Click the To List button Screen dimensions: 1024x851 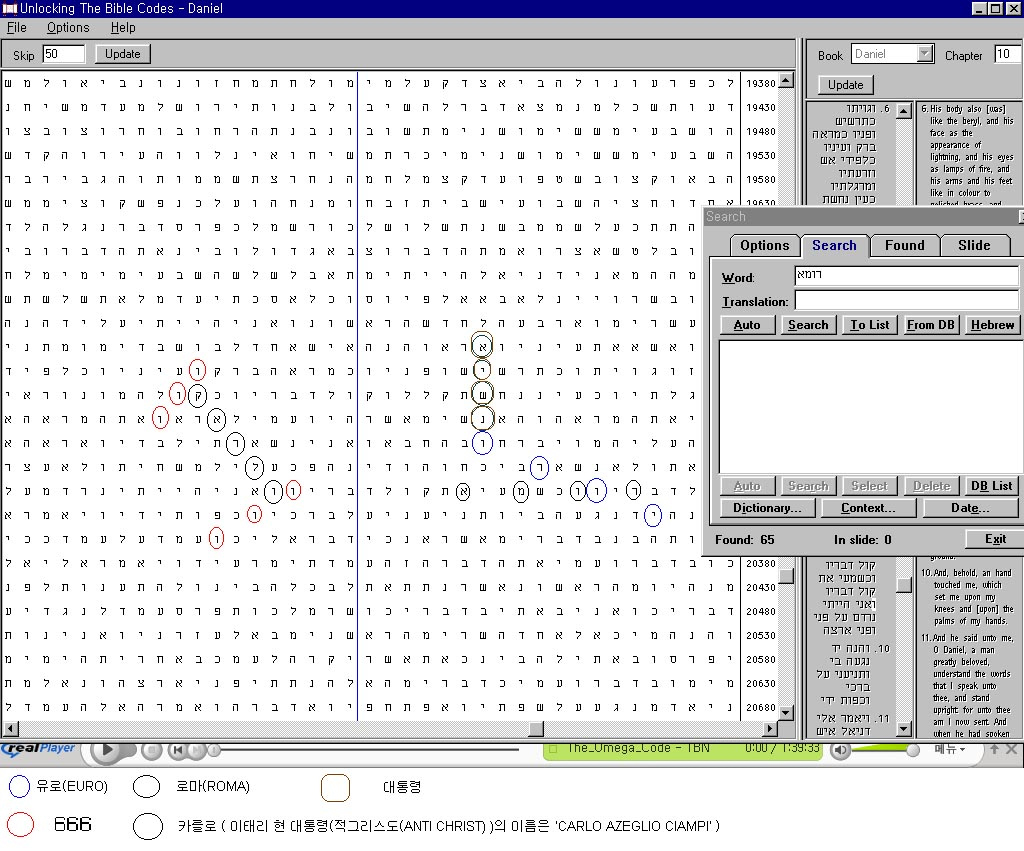[870, 325]
